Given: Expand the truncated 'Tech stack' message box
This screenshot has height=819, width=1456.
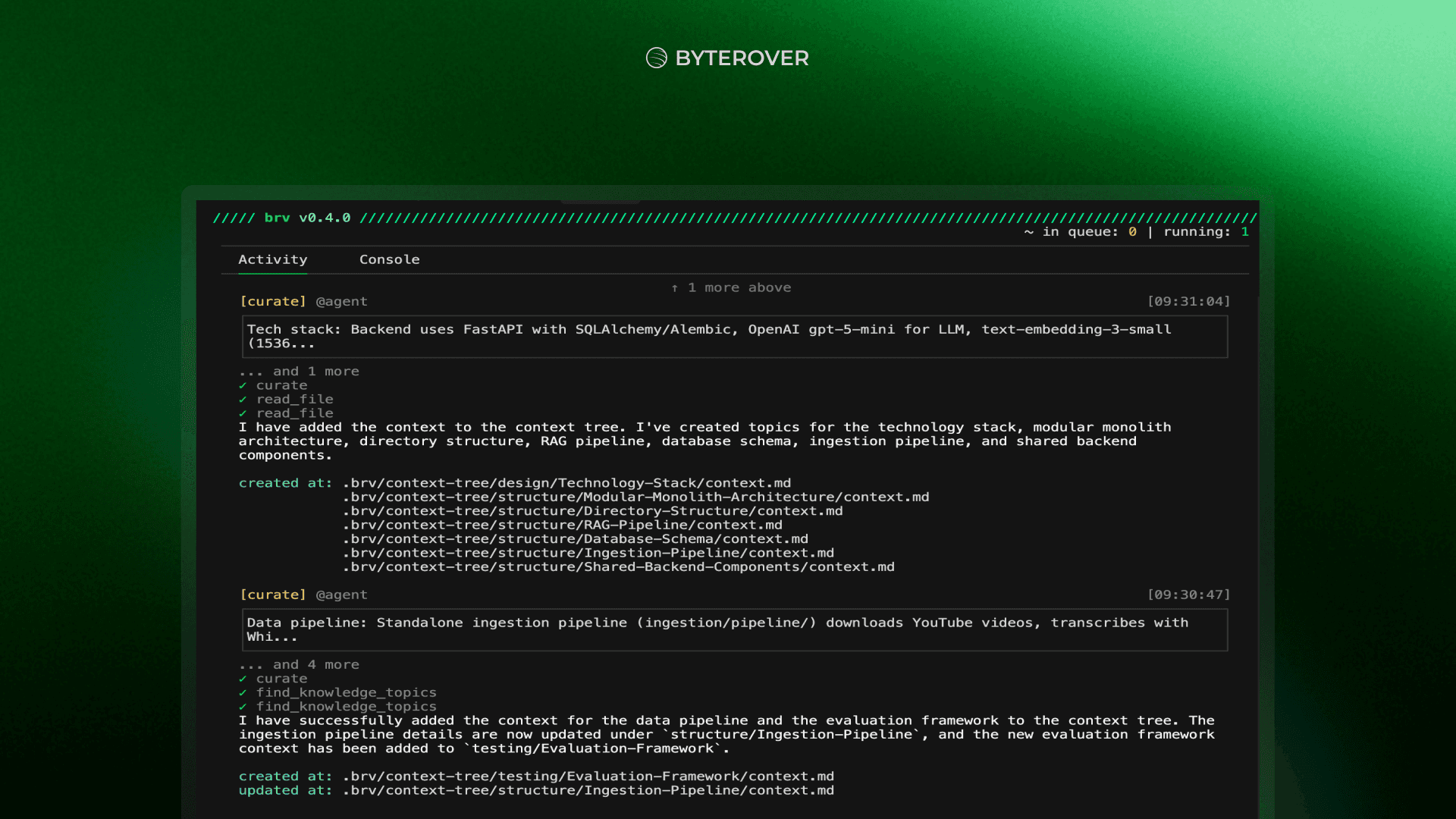Looking at the screenshot, I should [x=734, y=337].
